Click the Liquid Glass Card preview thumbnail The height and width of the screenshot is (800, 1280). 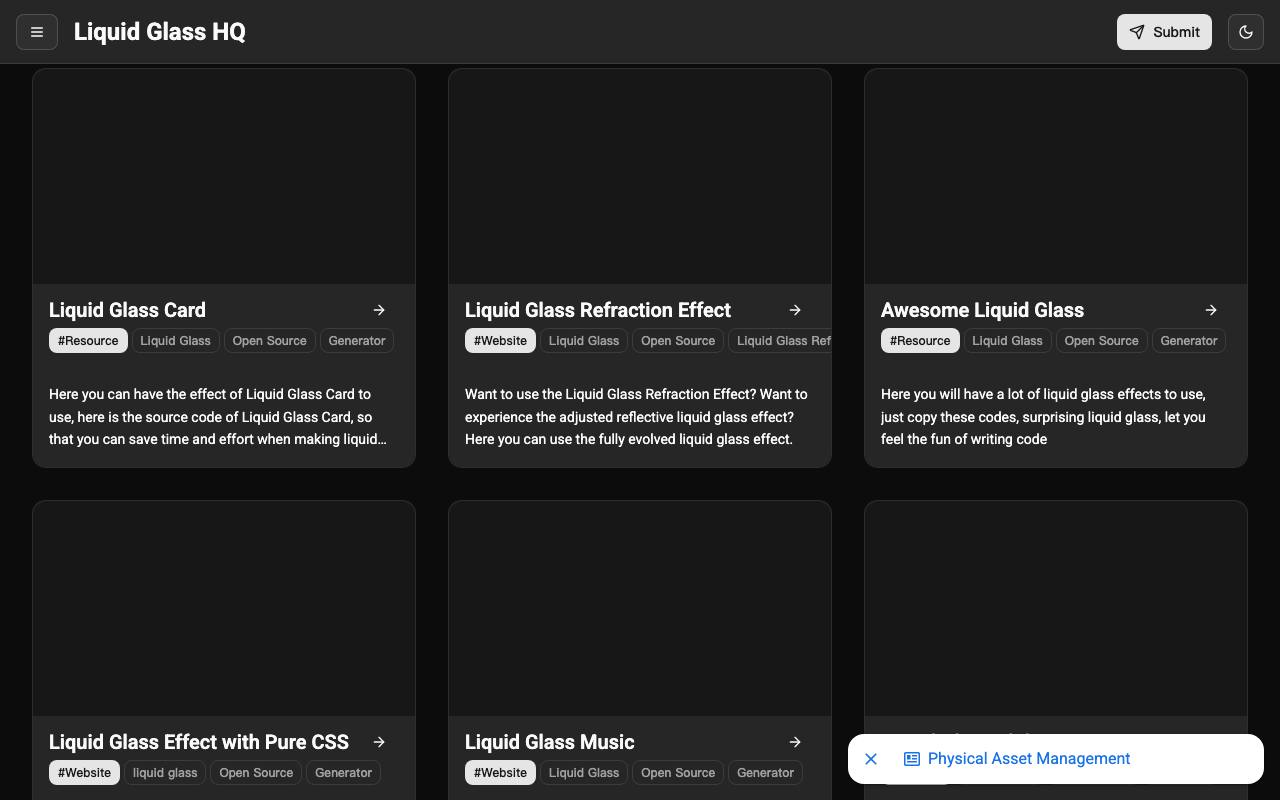pyautogui.click(x=224, y=176)
